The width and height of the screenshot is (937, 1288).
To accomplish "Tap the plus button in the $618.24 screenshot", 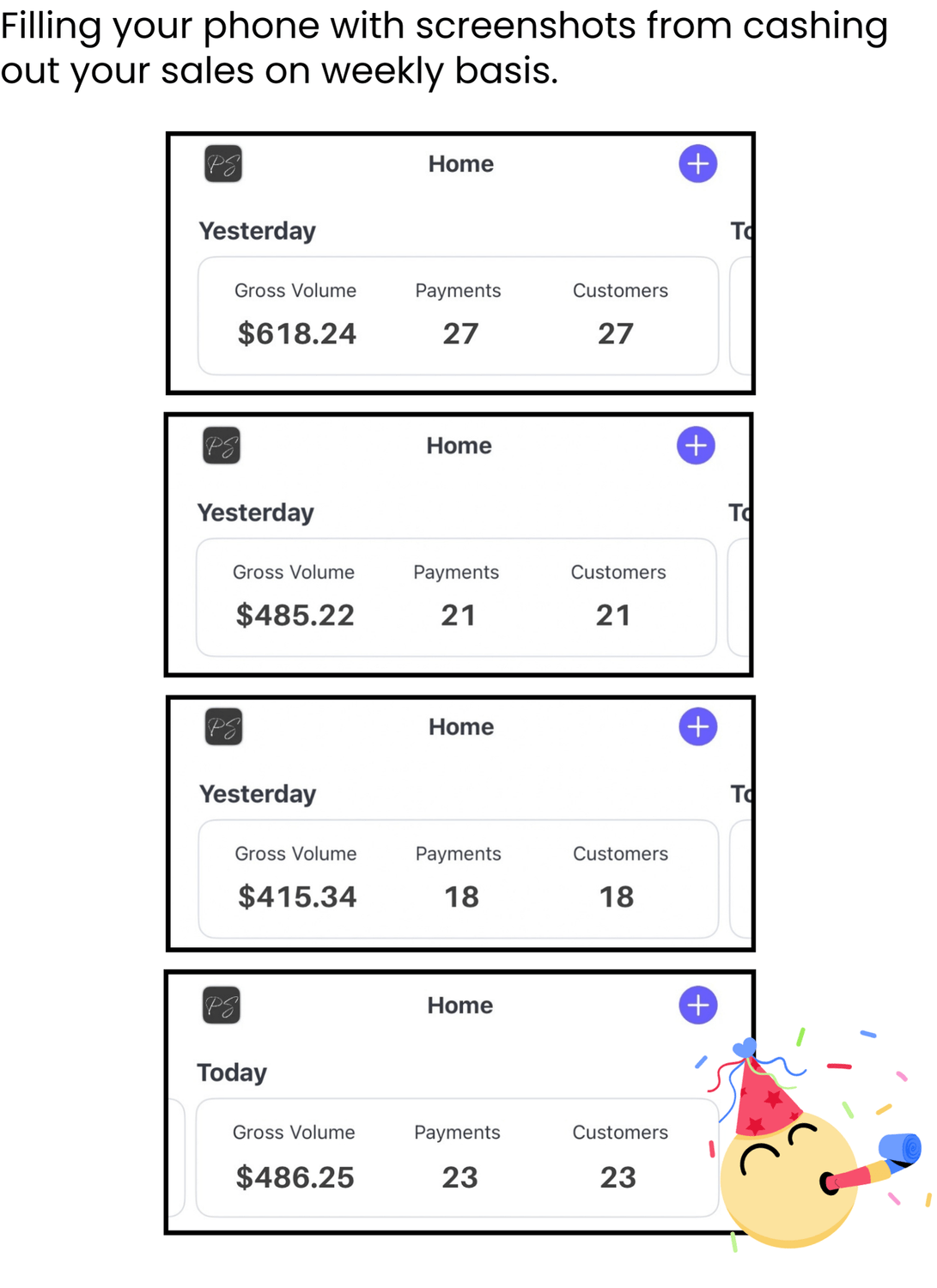I will pos(697,164).
